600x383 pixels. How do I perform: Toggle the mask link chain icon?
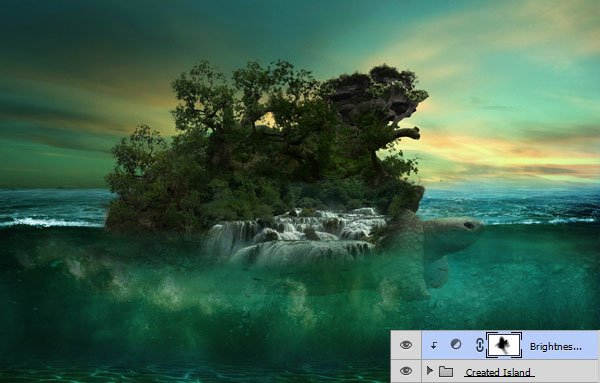[479, 345]
